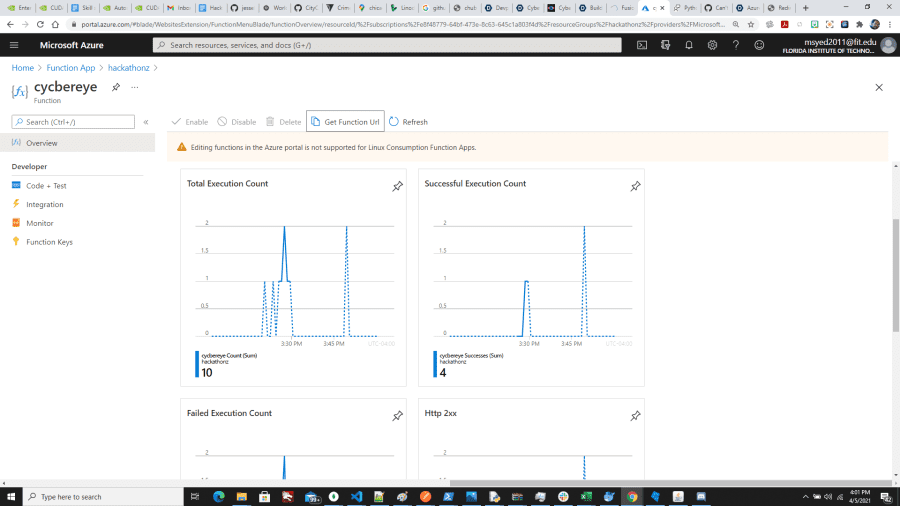Click the browser Back arrow
The image size is (900, 506).
tap(10, 25)
